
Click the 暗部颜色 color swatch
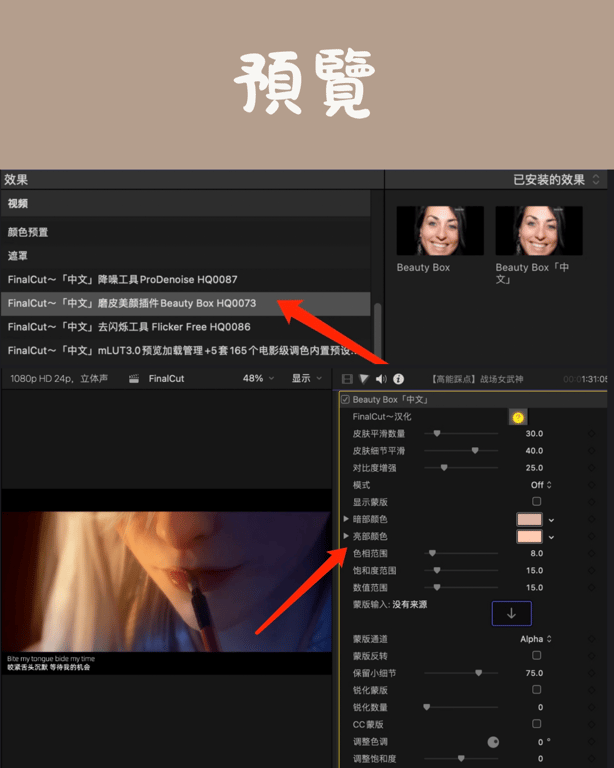click(x=529, y=519)
